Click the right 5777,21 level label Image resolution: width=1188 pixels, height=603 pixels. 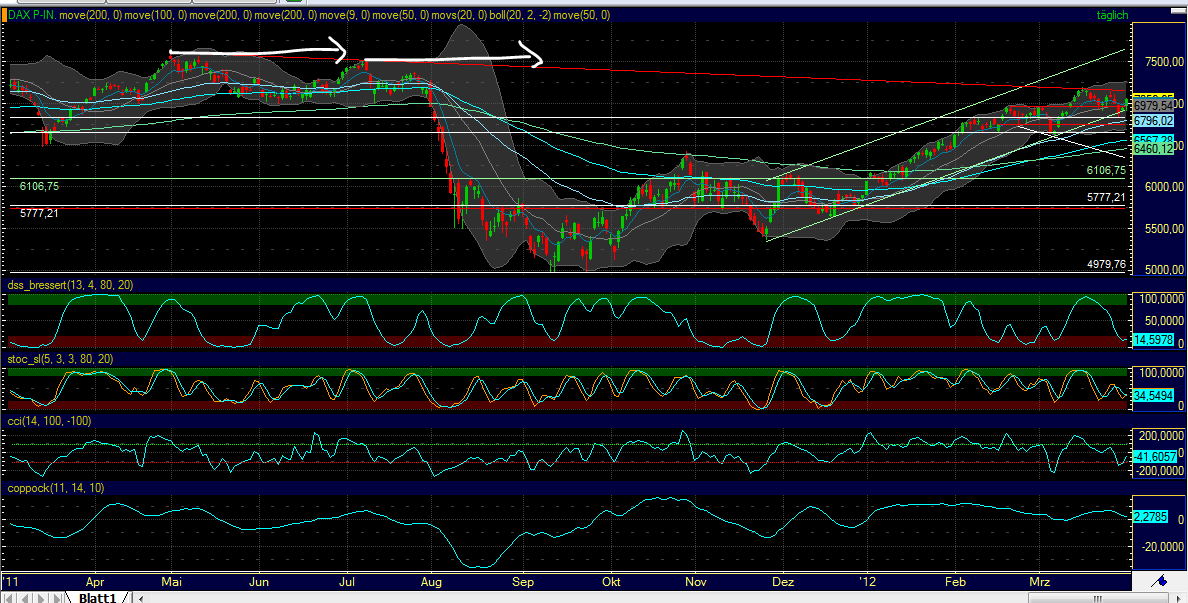click(x=1106, y=198)
